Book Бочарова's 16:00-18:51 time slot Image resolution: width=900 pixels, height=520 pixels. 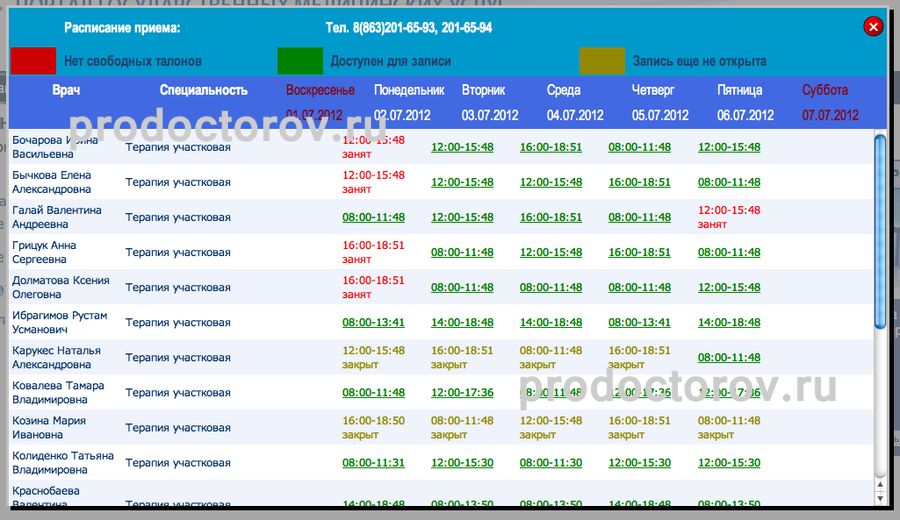[x=550, y=147]
